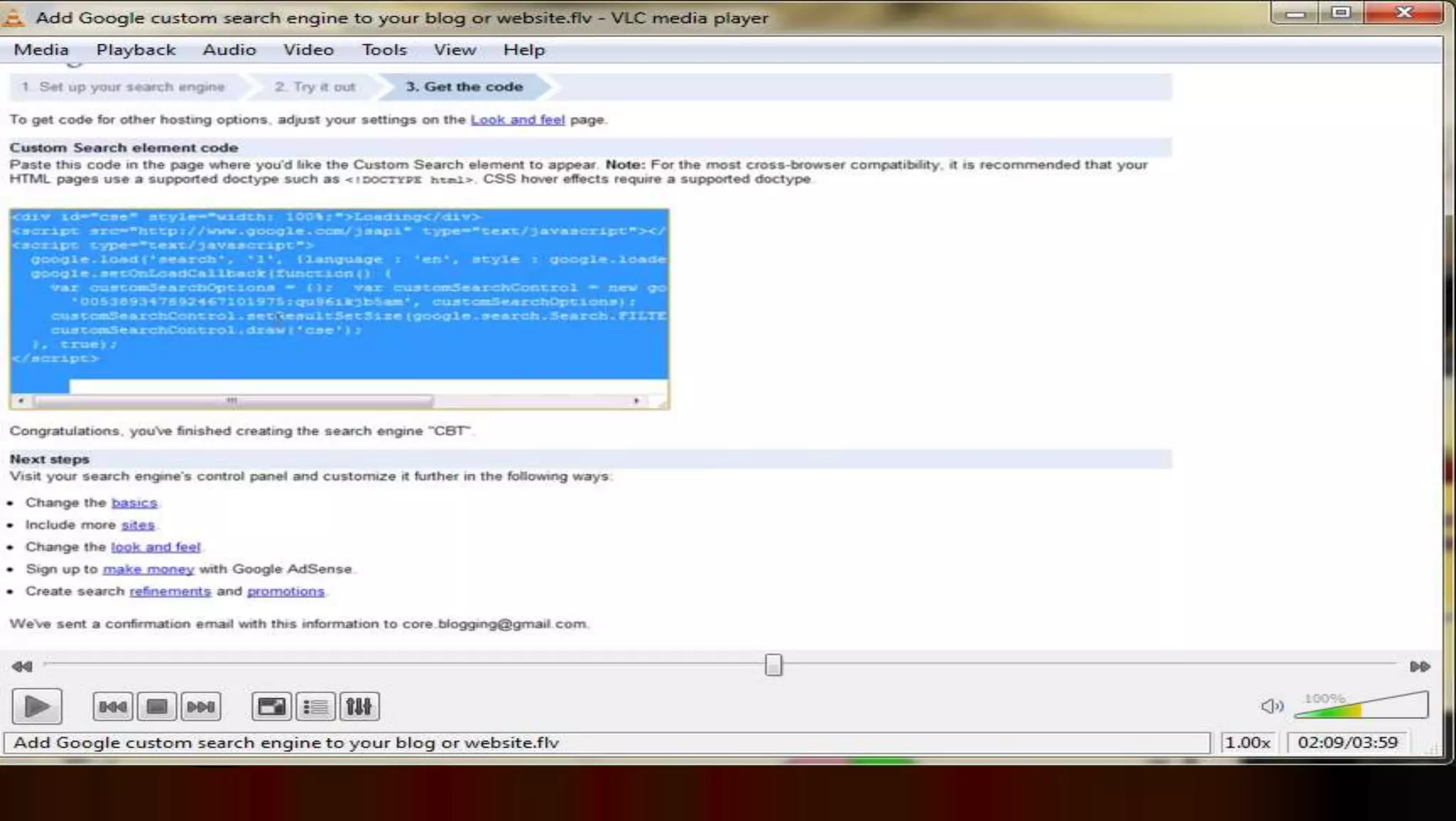
Task: Click the slower playback arrows icon
Action: (22, 666)
